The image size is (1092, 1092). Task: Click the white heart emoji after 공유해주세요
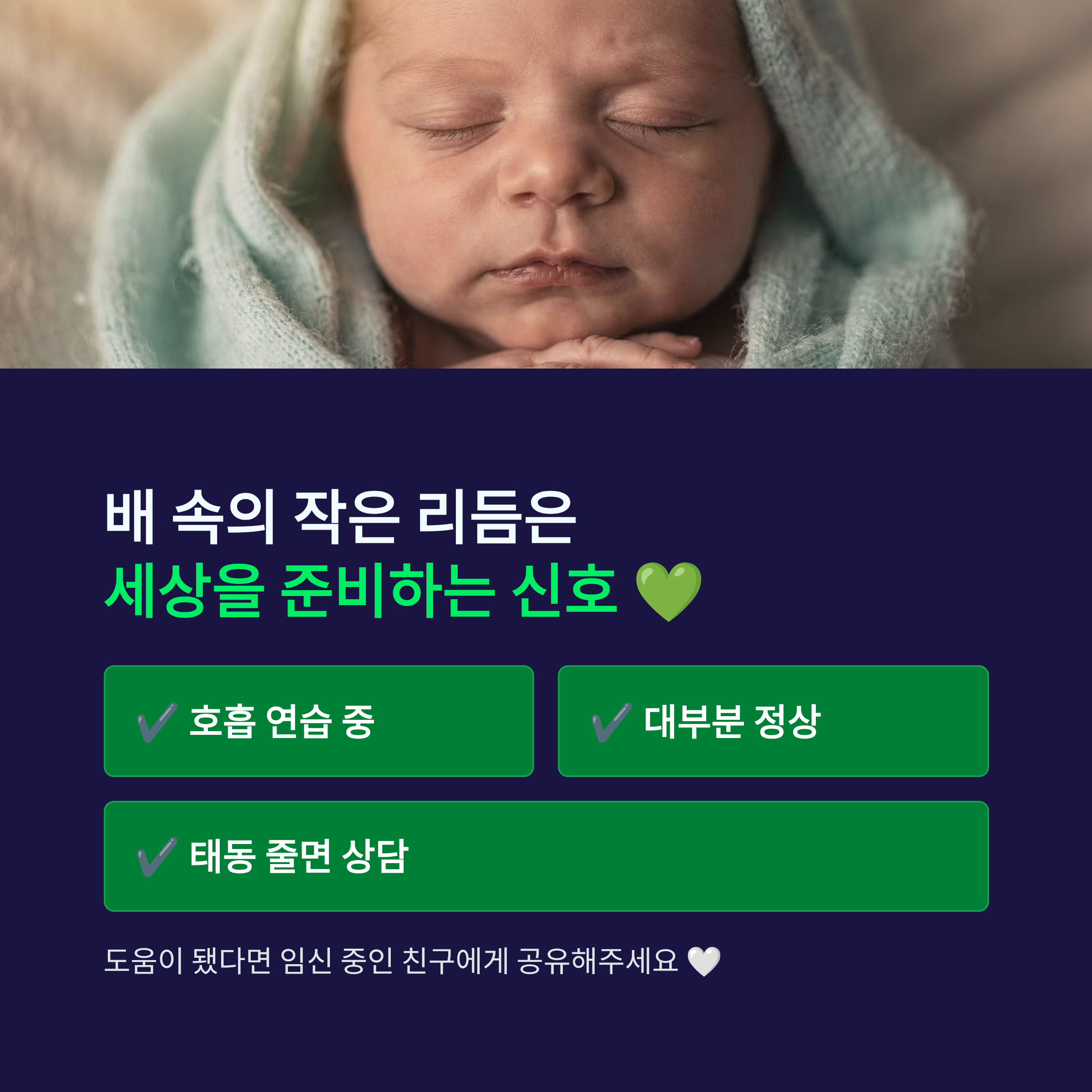click(704, 961)
